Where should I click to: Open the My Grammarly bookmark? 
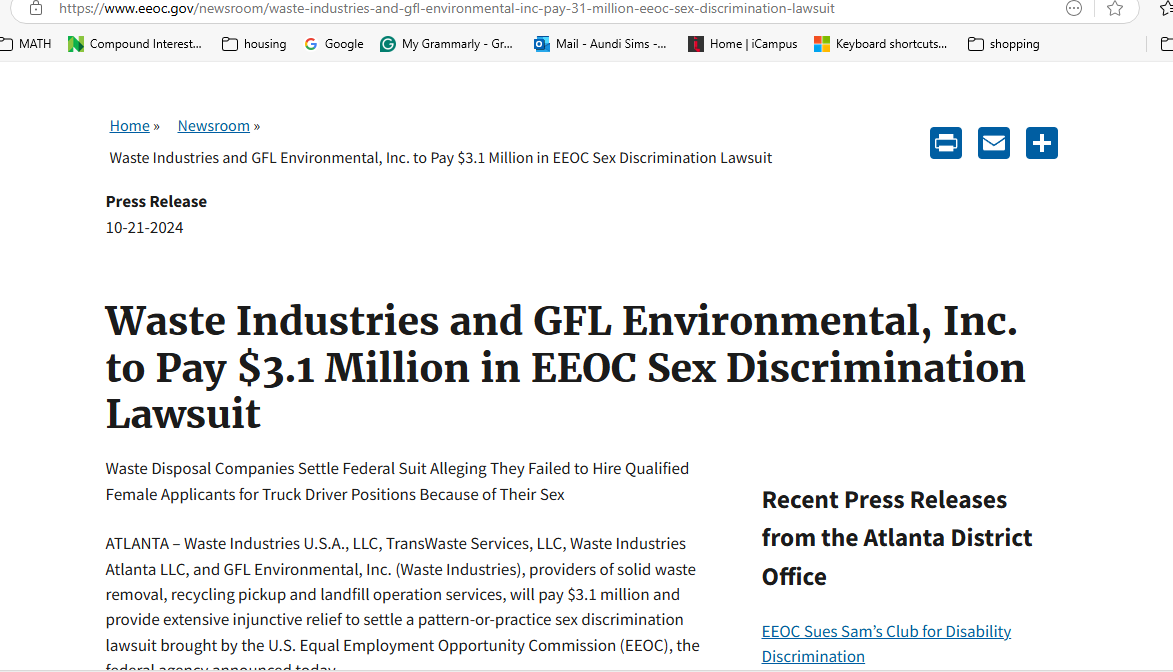click(447, 44)
